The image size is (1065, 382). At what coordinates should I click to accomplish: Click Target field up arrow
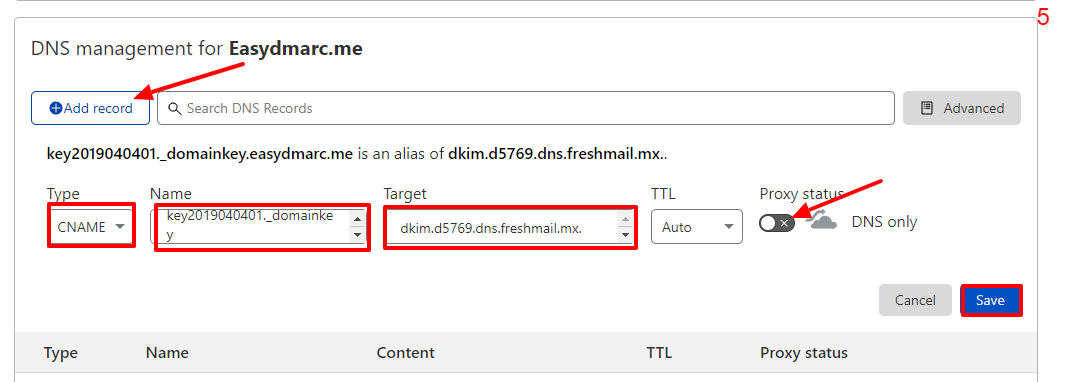625,219
